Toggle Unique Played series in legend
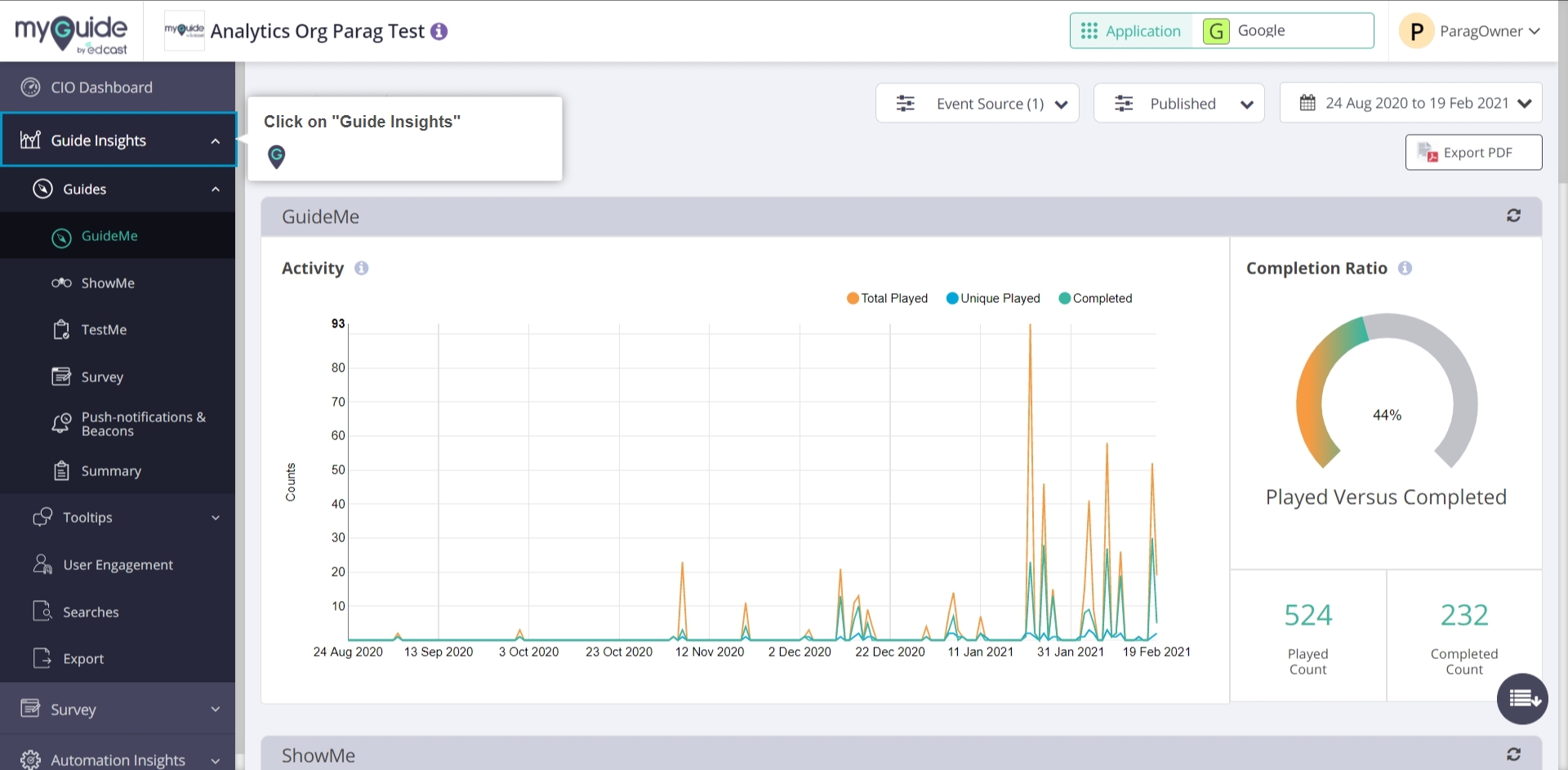 992,298
